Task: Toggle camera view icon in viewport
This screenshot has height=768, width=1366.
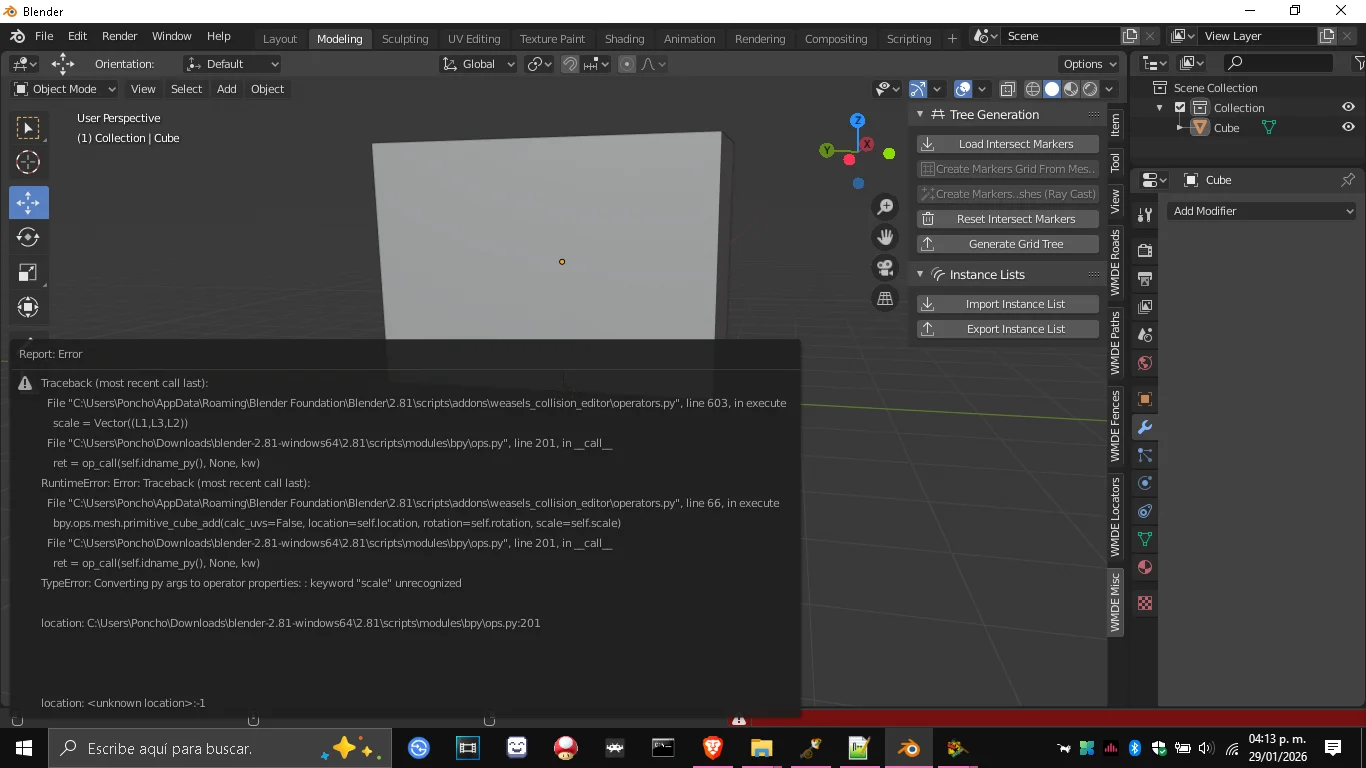Action: point(885,268)
